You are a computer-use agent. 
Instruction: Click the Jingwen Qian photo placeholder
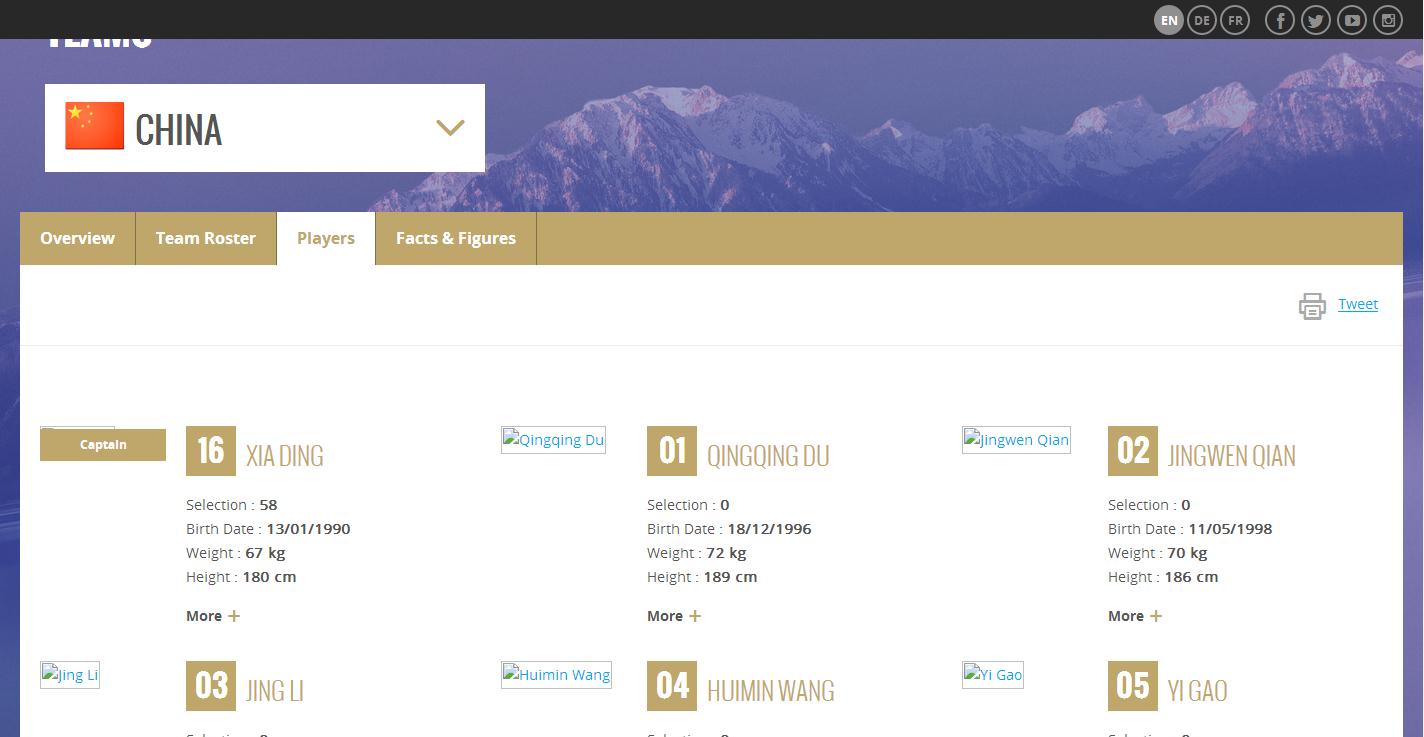coord(1016,440)
